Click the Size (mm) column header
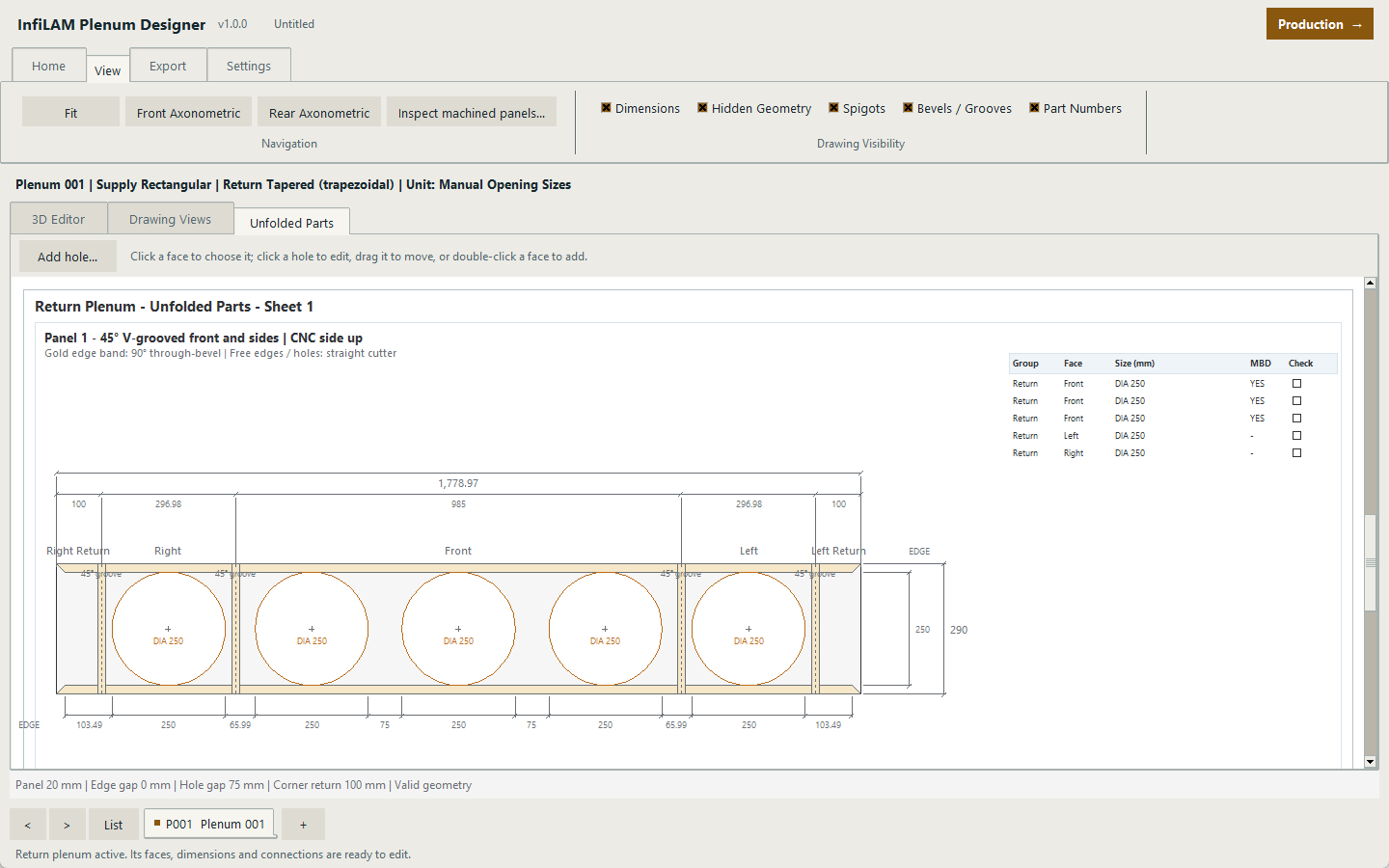This screenshot has width=1389, height=868. click(x=1134, y=364)
